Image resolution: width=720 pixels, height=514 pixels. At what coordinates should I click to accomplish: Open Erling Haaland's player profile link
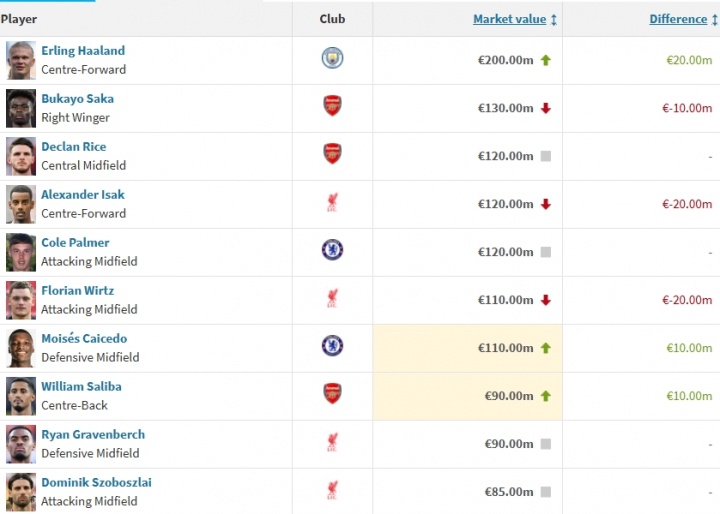83,51
